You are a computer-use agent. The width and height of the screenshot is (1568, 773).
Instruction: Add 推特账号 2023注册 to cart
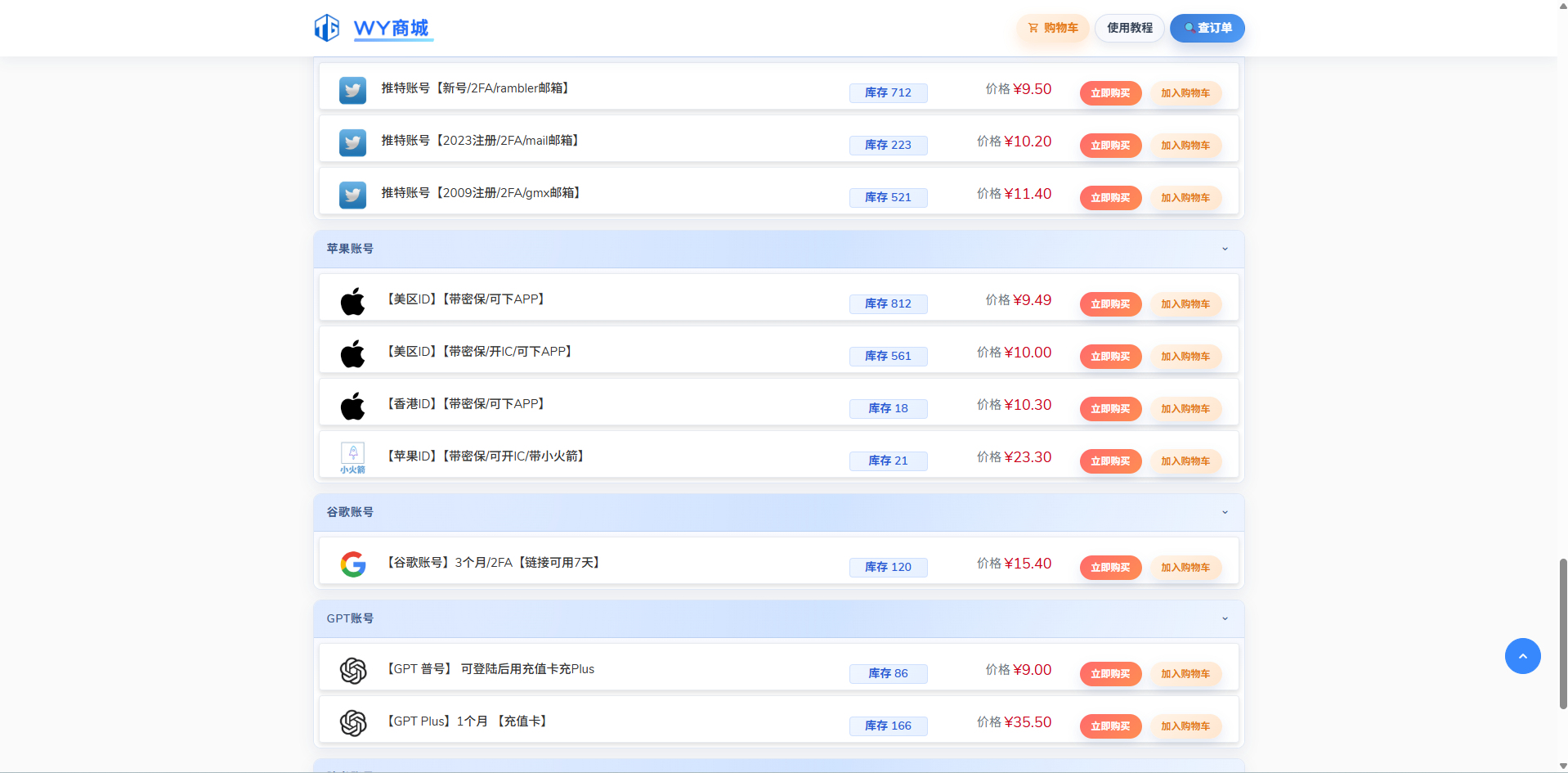[x=1185, y=146]
